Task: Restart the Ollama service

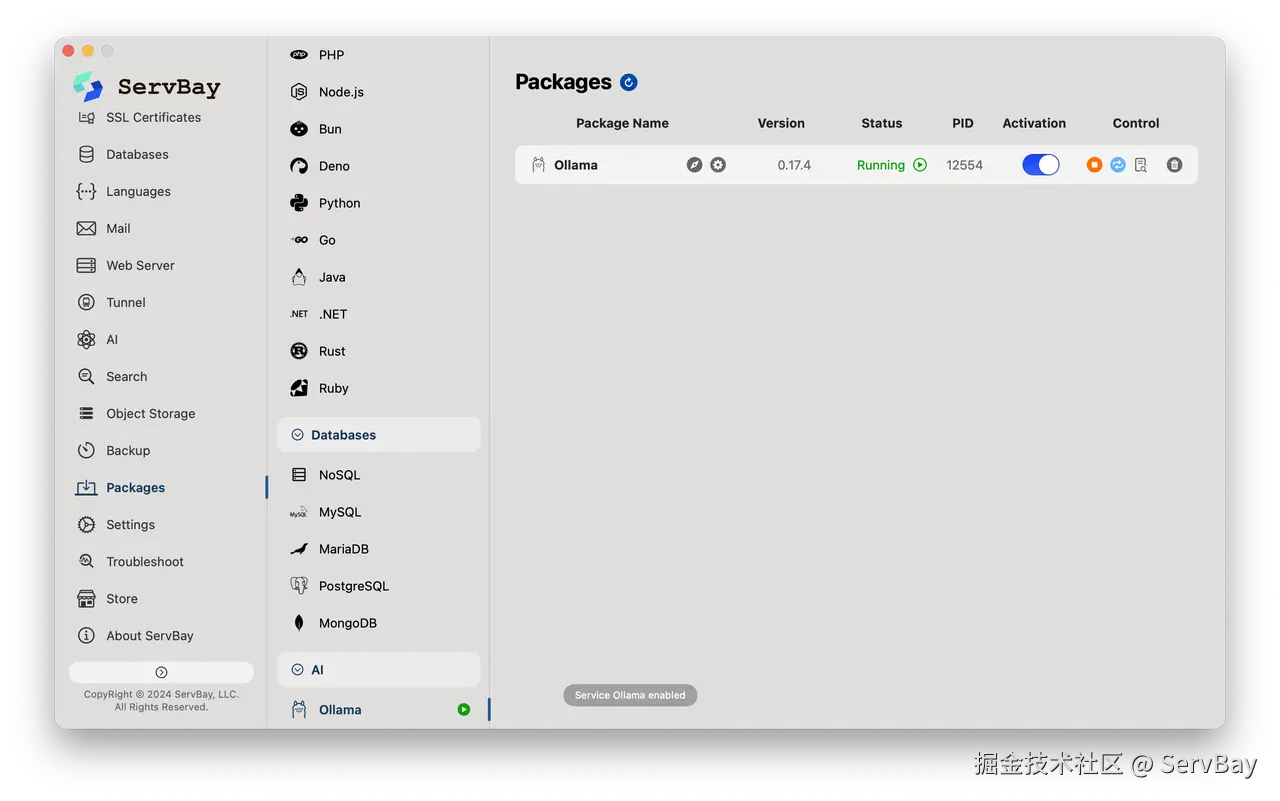Action: 1118,165
